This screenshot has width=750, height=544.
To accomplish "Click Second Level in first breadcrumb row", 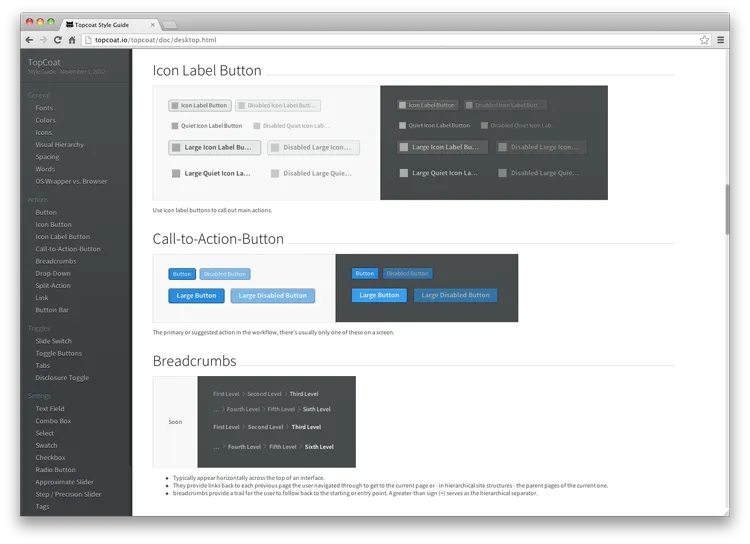I will [x=265, y=394].
